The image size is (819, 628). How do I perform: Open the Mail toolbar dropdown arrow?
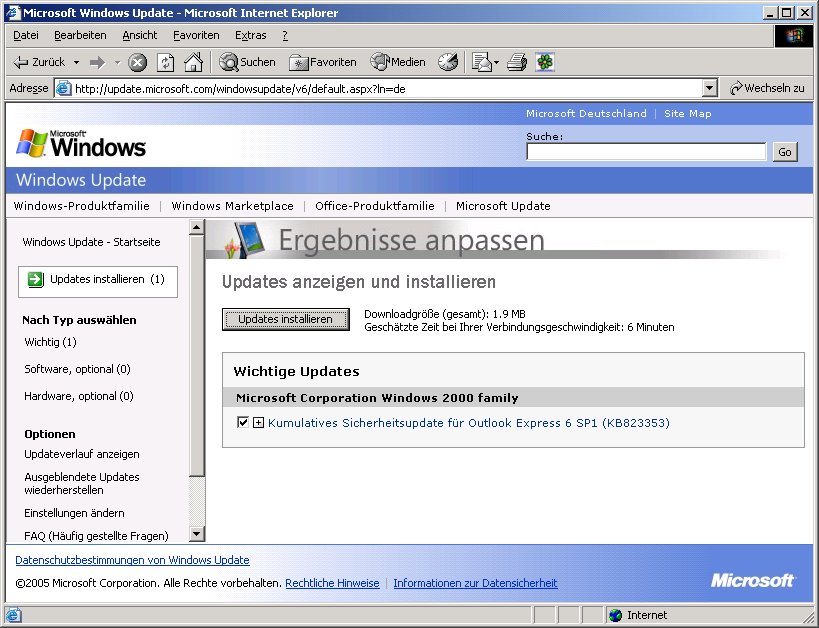point(496,62)
